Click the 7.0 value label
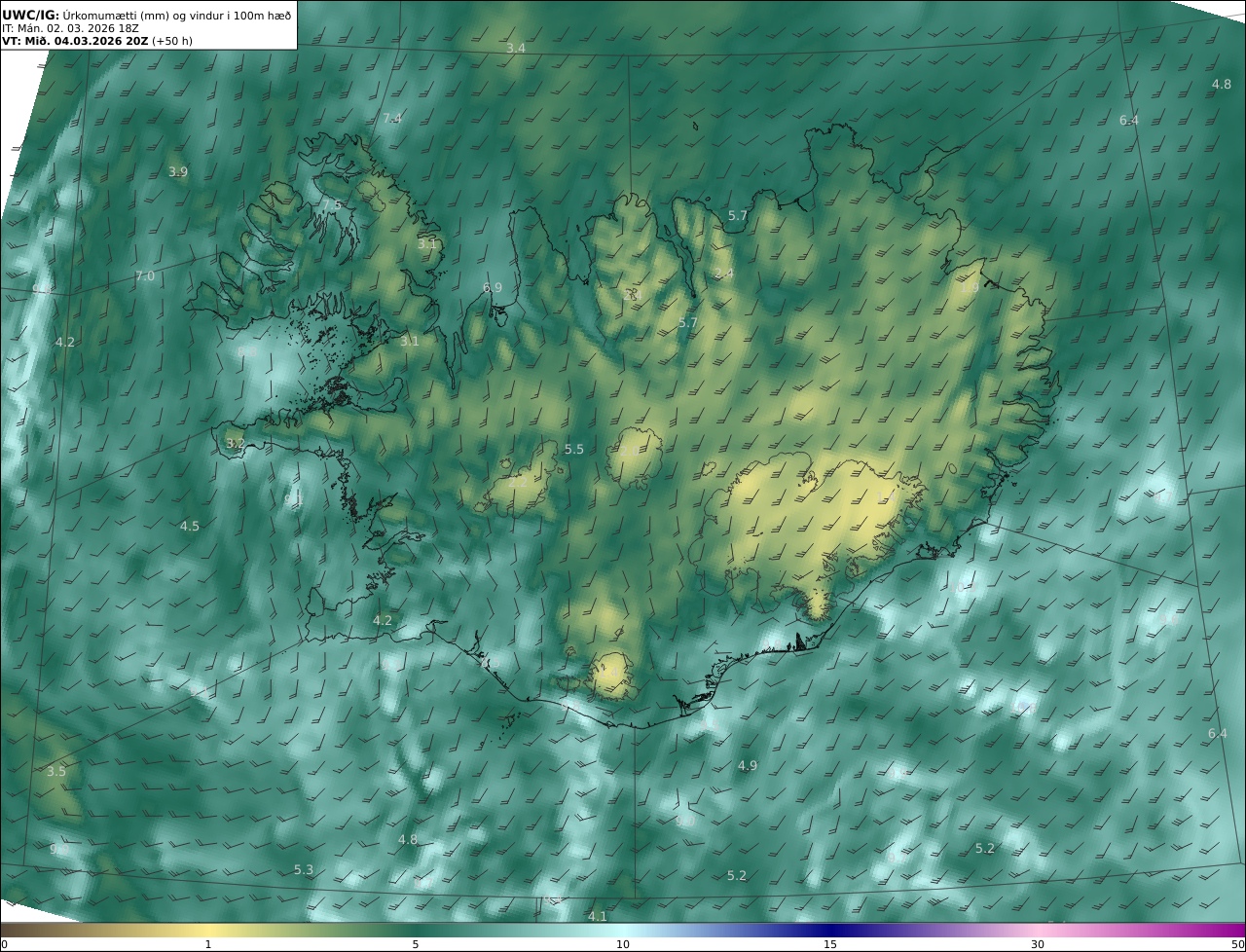The image size is (1246, 952). pyautogui.click(x=145, y=276)
